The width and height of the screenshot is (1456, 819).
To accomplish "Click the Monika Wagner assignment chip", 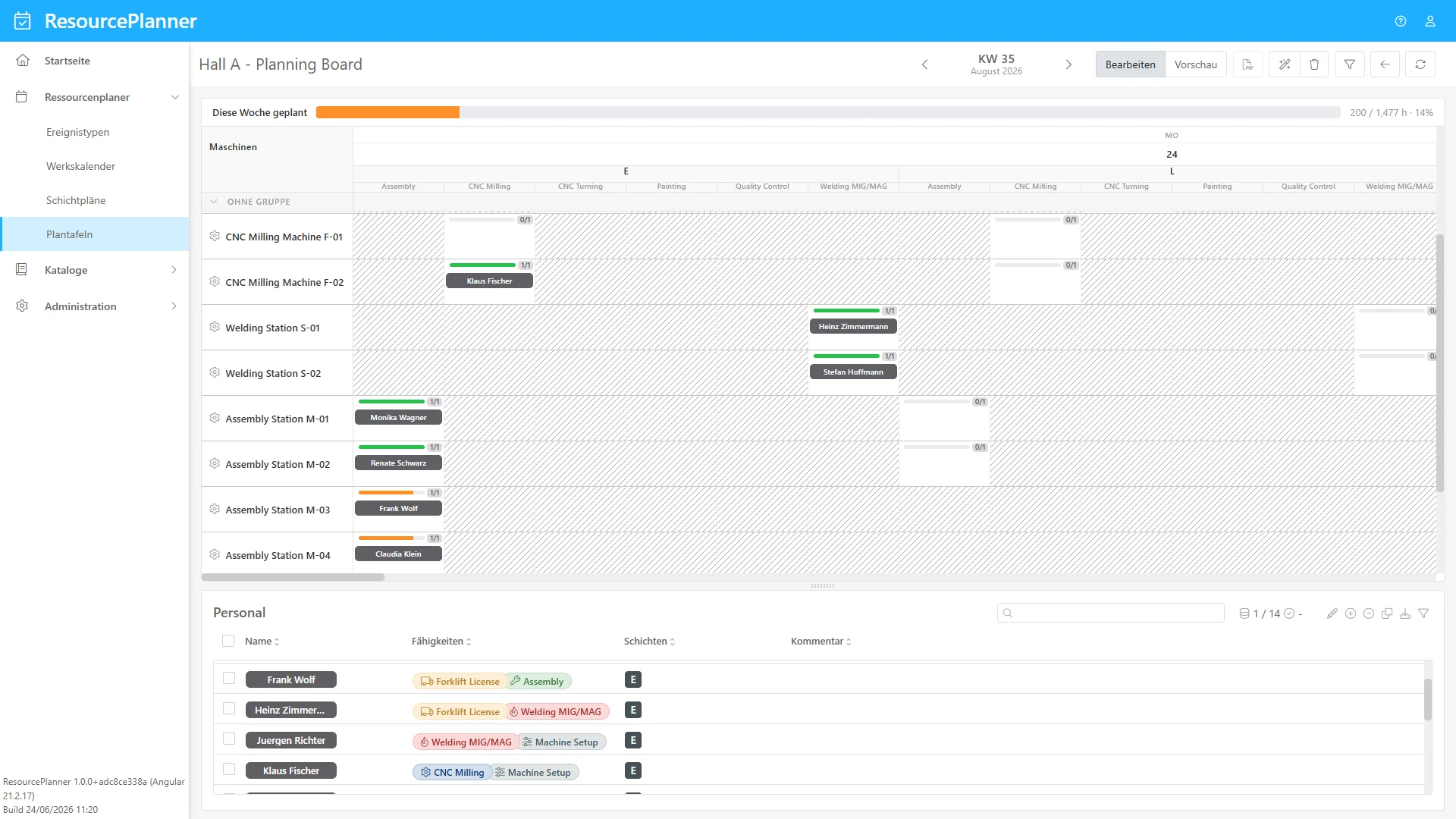I will [x=398, y=418].
